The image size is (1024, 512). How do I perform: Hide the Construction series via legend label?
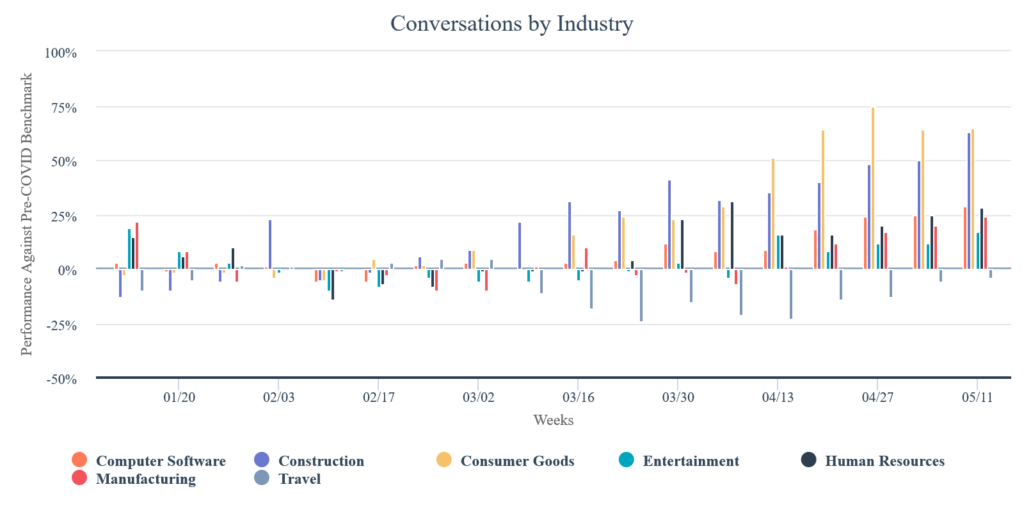[x=321, y=461]
